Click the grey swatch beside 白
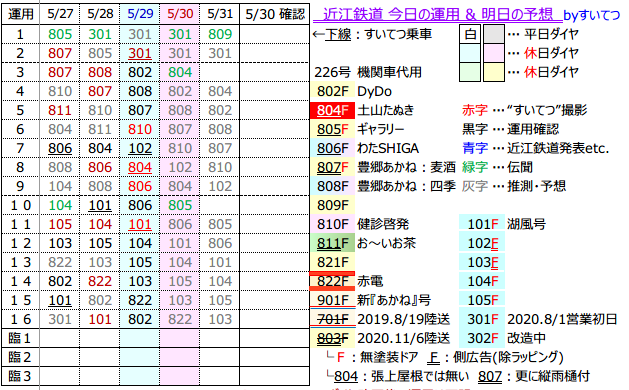629x390 pixels. click(x=494, y=34)
